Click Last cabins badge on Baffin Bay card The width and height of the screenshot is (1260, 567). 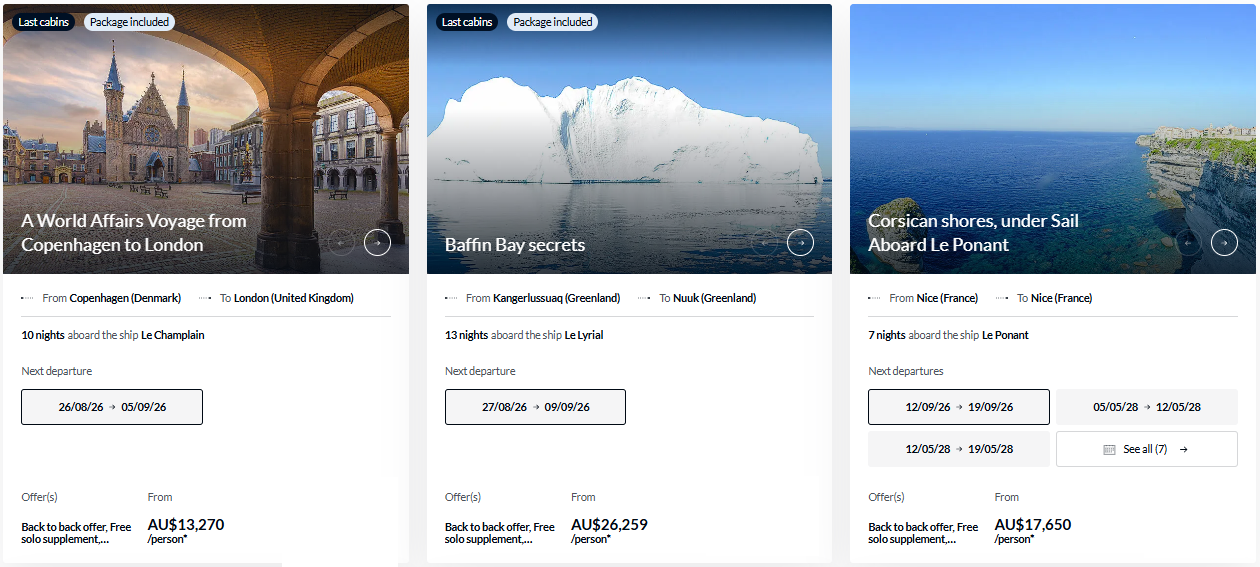[466, 22]
